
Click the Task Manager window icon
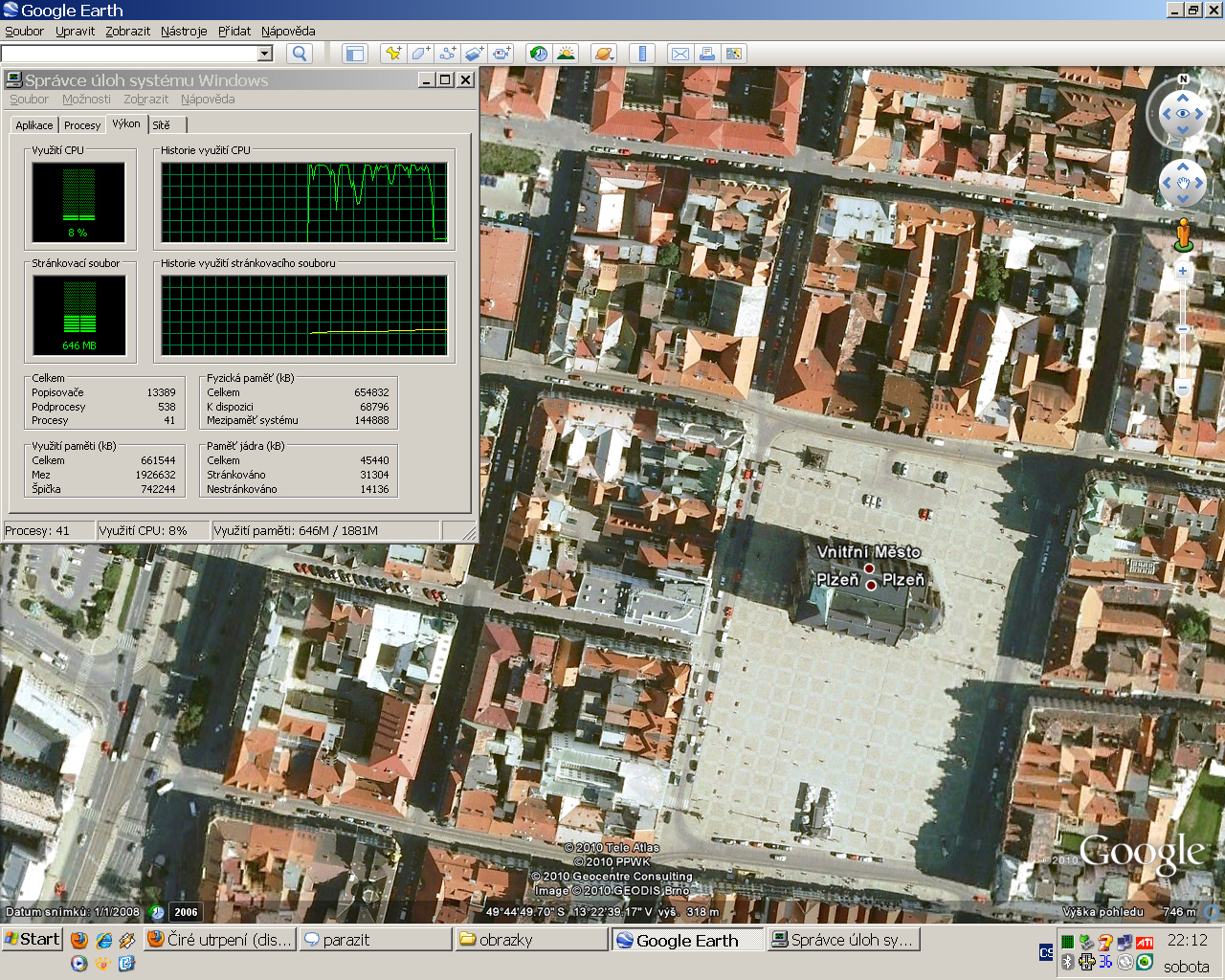pos(14,80)
